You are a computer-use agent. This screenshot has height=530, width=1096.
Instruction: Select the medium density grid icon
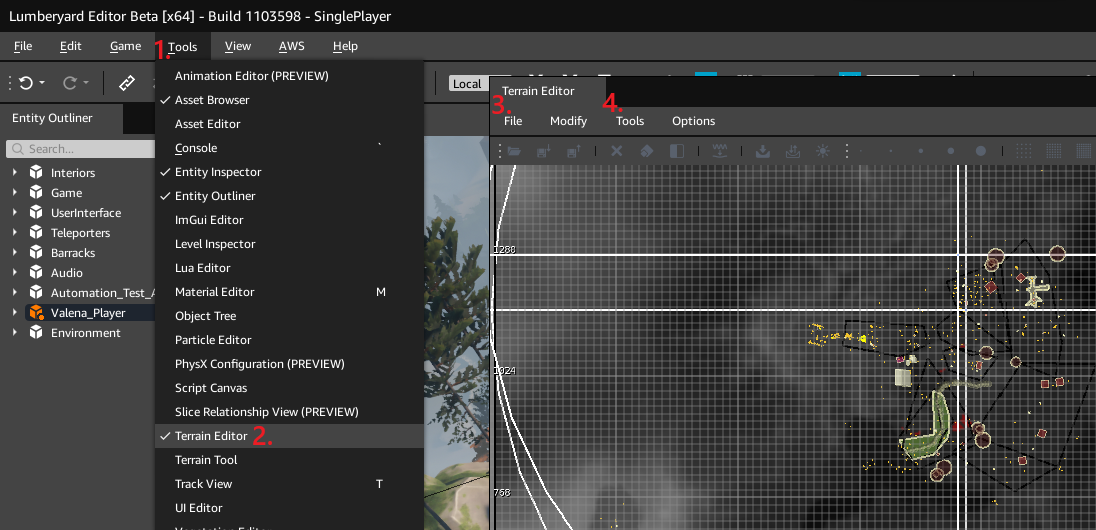tap(1053, 150)
